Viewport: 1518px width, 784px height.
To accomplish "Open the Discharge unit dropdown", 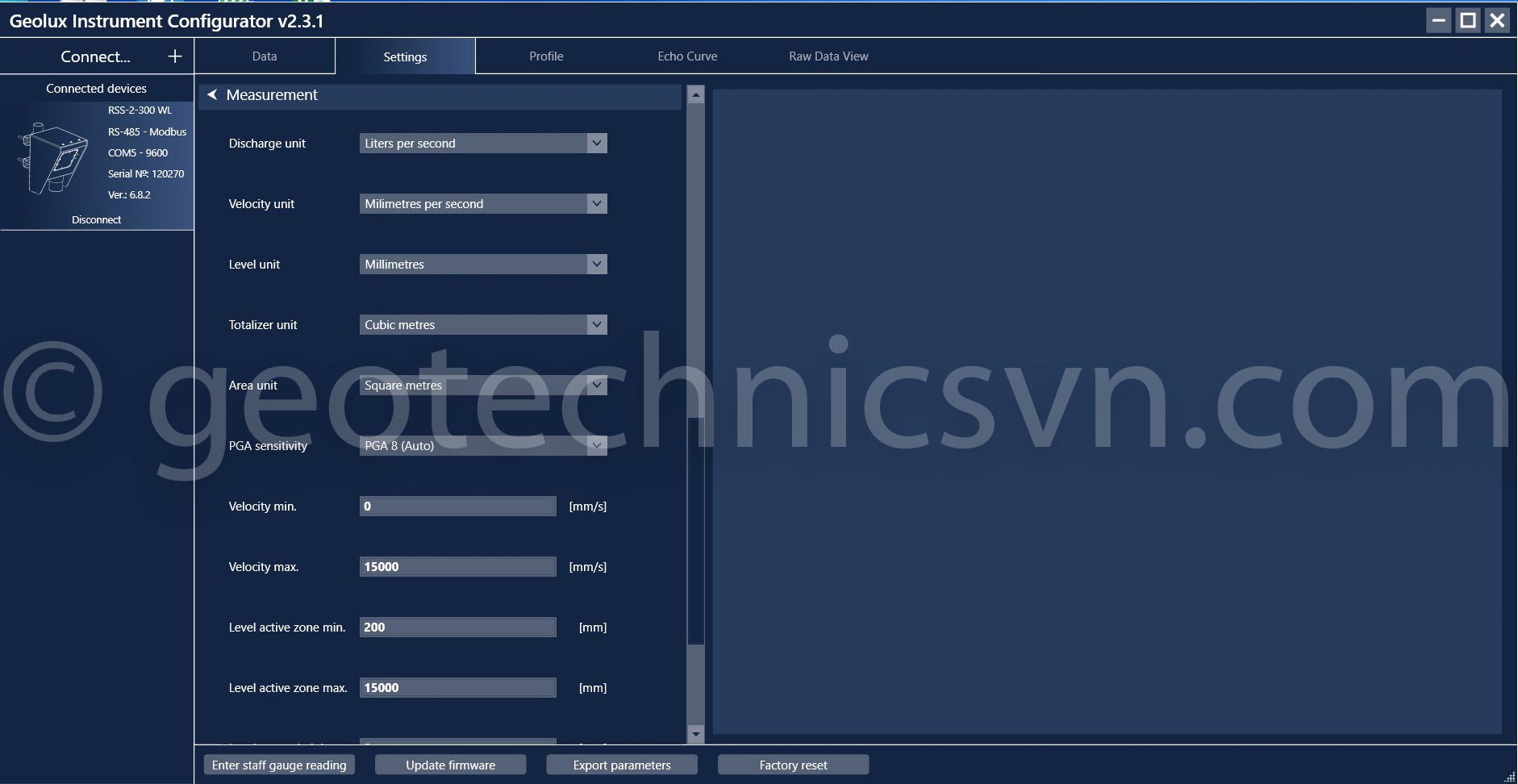I will coord(596,144).
